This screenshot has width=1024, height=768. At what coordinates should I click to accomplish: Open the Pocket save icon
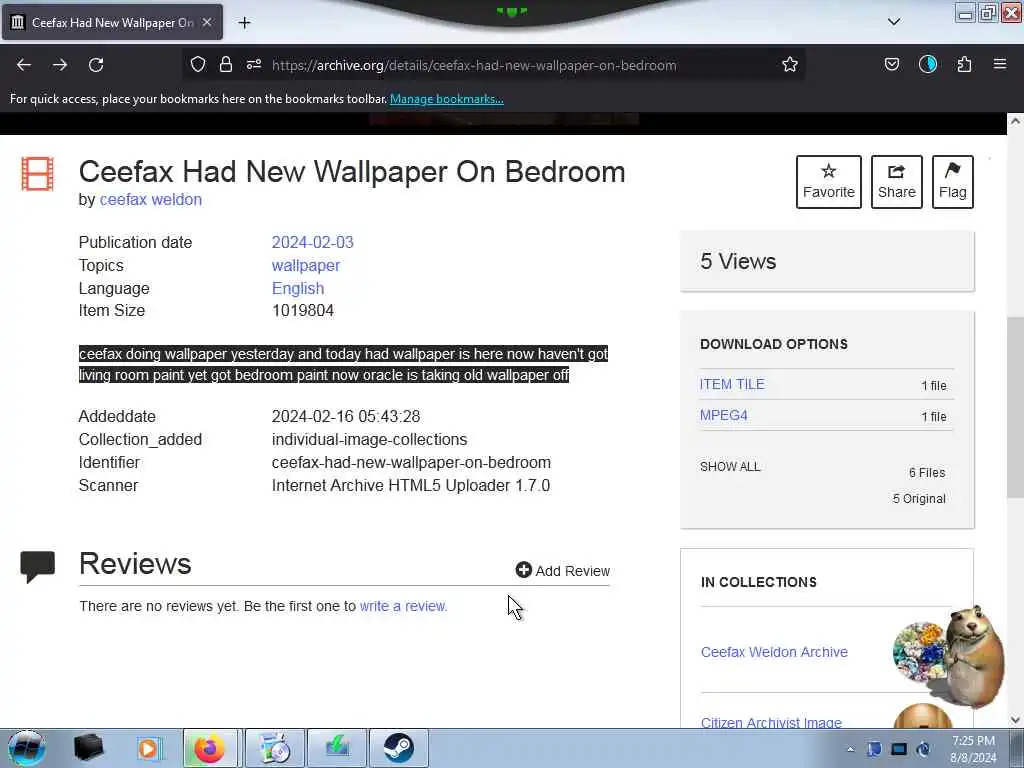[891, 64]
